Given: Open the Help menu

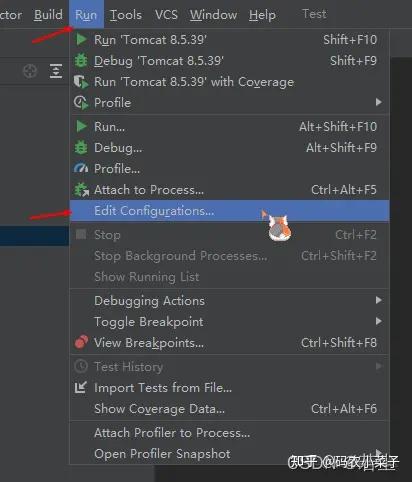Looking at the screenshot, I should pyautogui.click(x=262, y=15).
